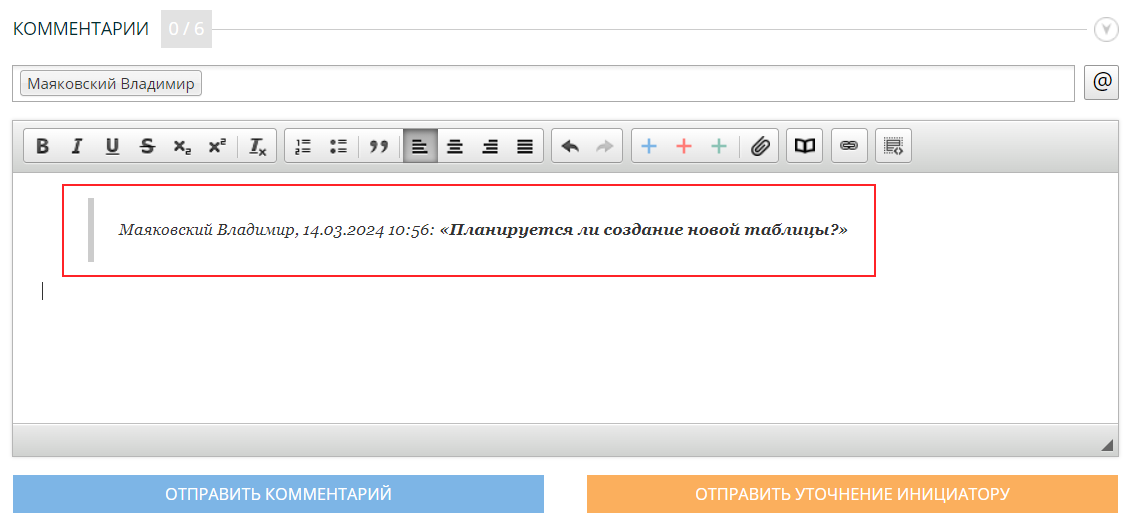Viewport: 1131px width, 522px height.
Task: Click the Отправить комментарий button
Action: tap(278, 494)
